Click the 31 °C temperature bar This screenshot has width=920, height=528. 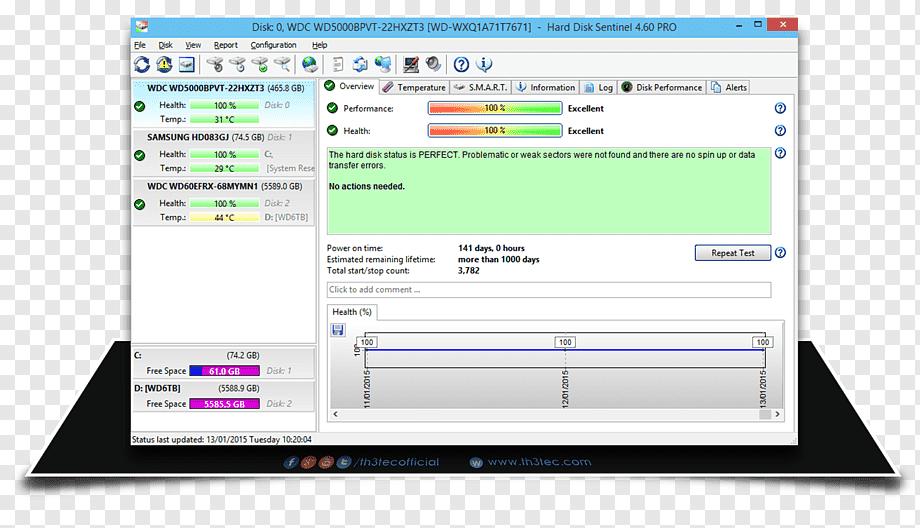[x=224, y=119]
